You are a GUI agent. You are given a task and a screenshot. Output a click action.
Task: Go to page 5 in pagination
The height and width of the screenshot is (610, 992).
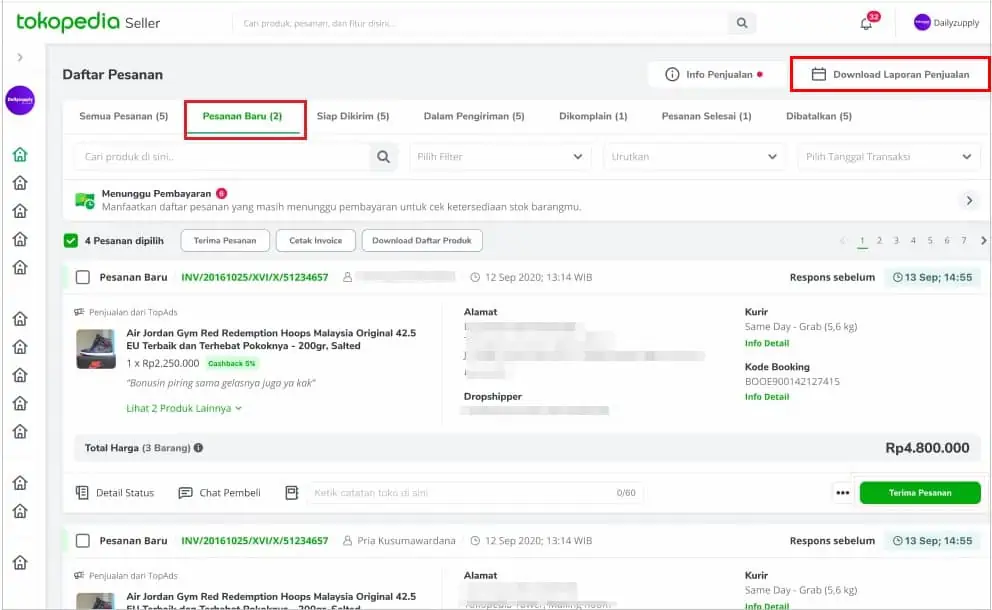click(930, 240)
